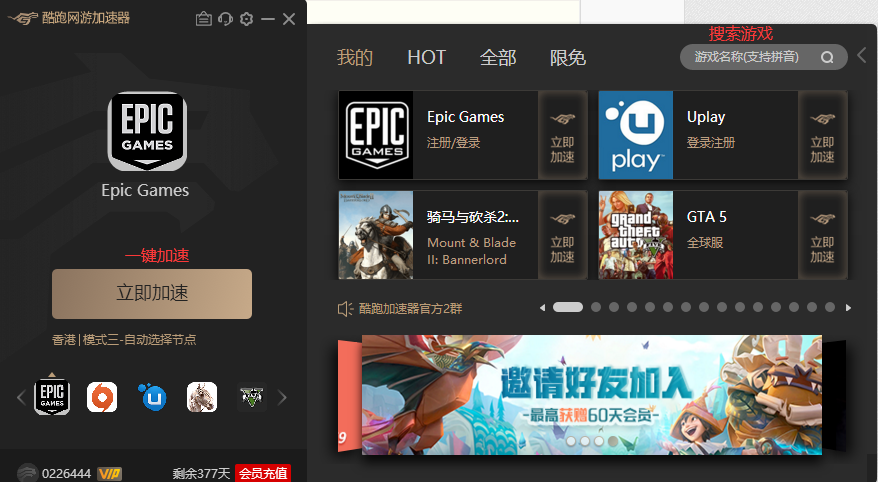The width and height of the screenshot is (878, 482).
Task: Switch to the HOT tab
Action: tap(427, 57)
